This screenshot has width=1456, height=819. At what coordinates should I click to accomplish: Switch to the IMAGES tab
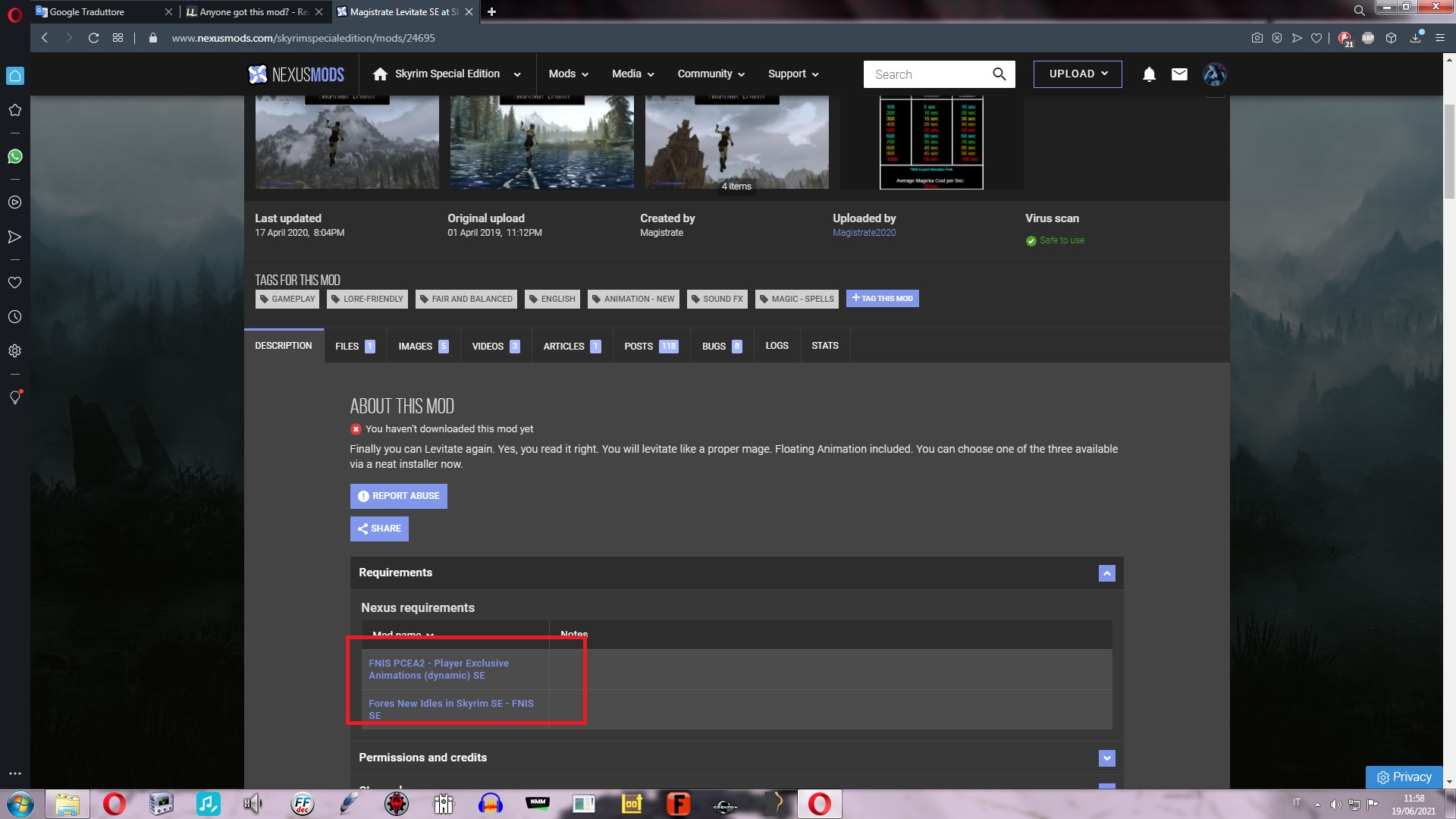pos(423,346)
